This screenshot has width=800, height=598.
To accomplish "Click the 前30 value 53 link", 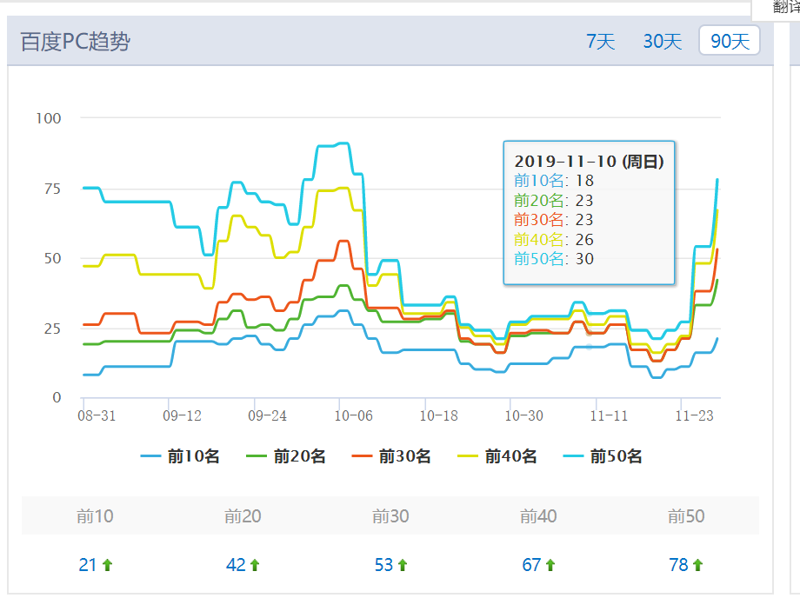I will 384,565.
